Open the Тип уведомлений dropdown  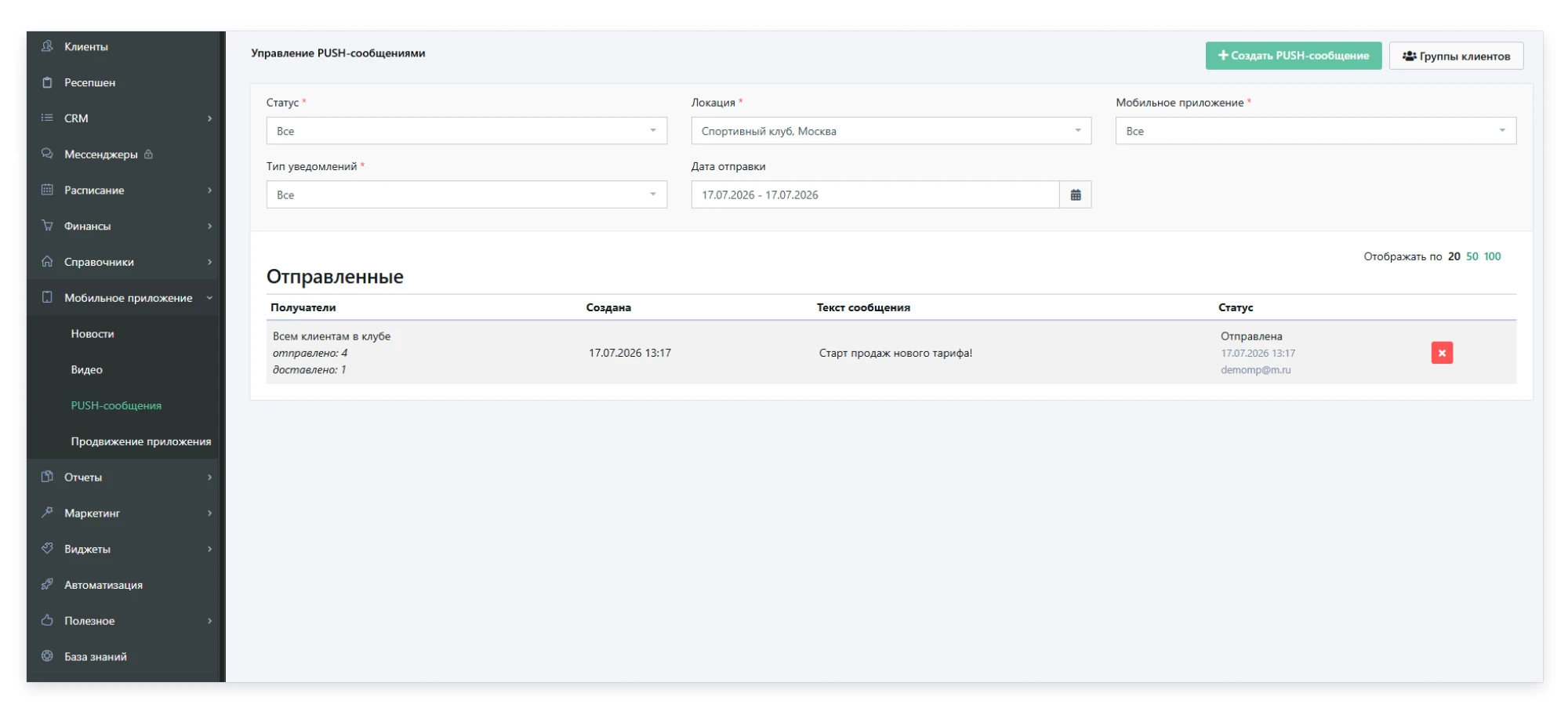[x=466, y=194]
